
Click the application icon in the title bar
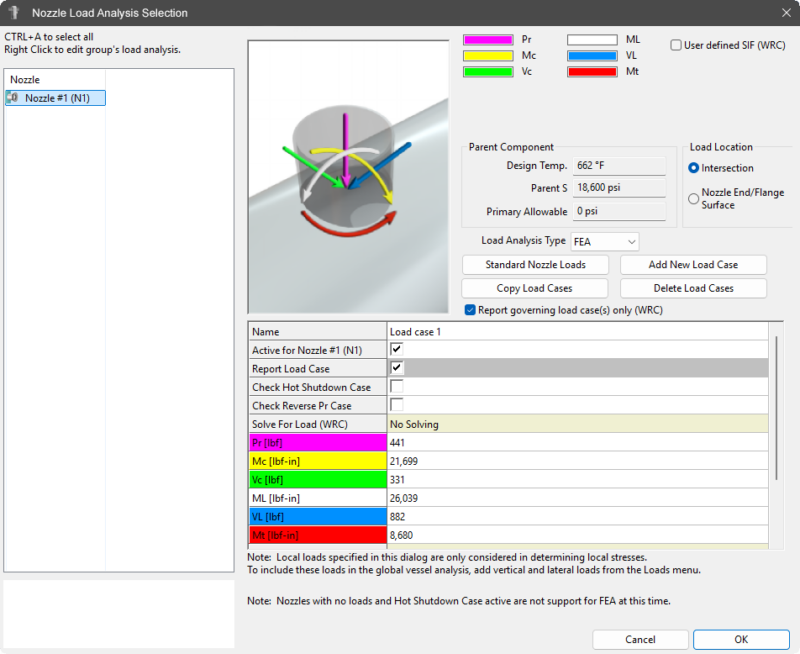pos(12,13)
